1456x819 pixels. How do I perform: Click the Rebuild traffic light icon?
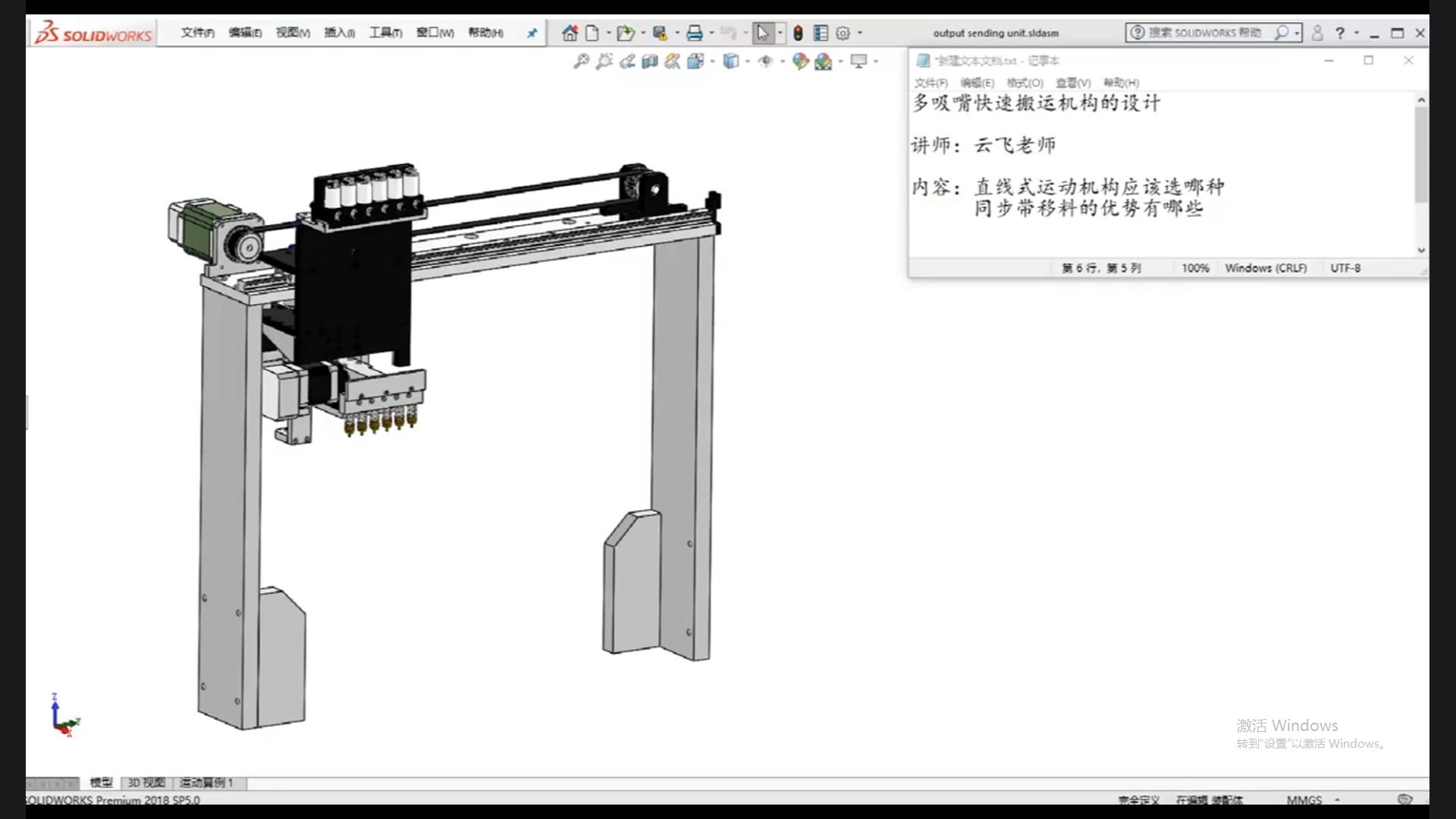(x=798, y=33)
